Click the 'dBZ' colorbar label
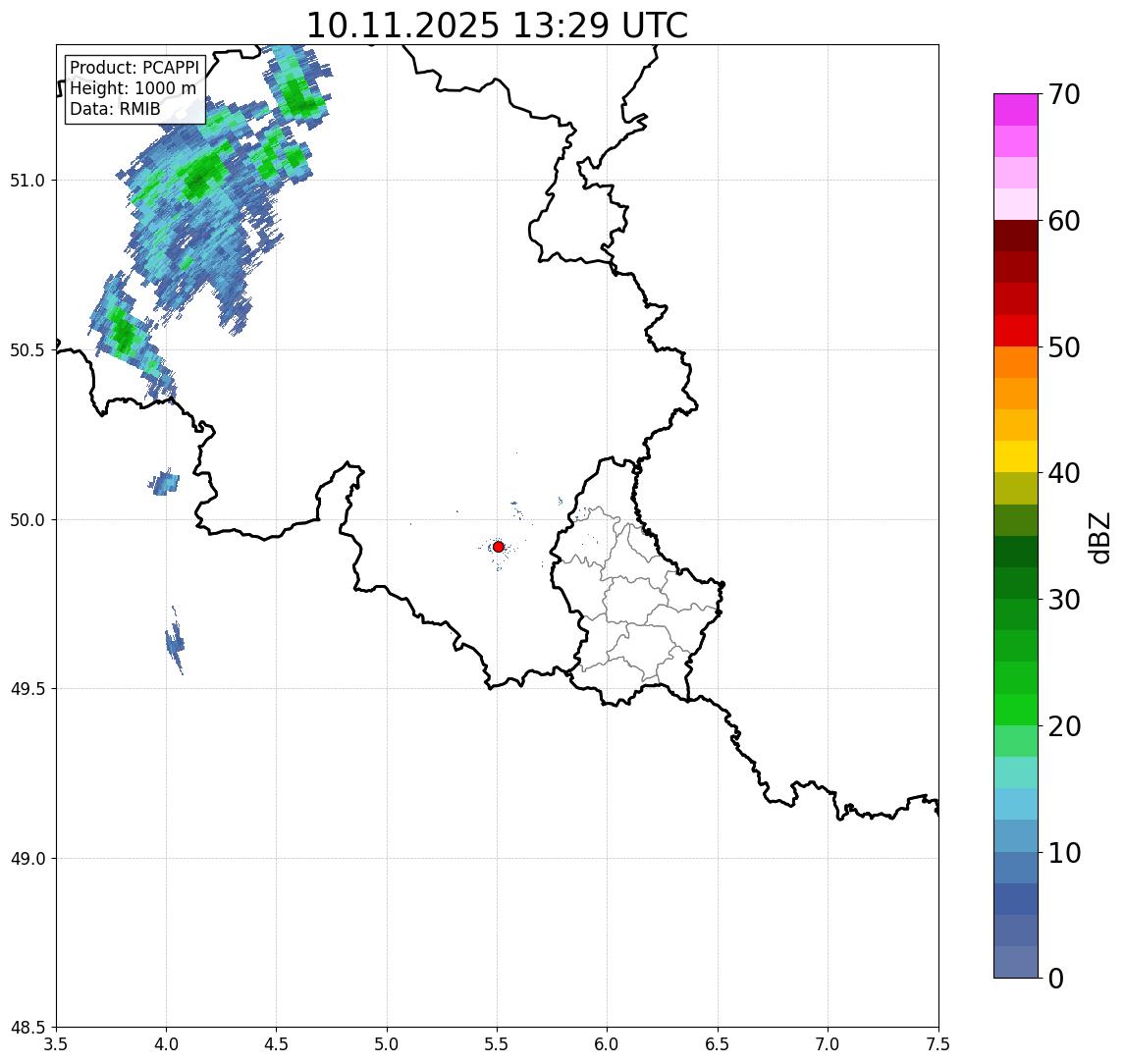The width and height of the screenshot is (1124, 1064). 1098,536
